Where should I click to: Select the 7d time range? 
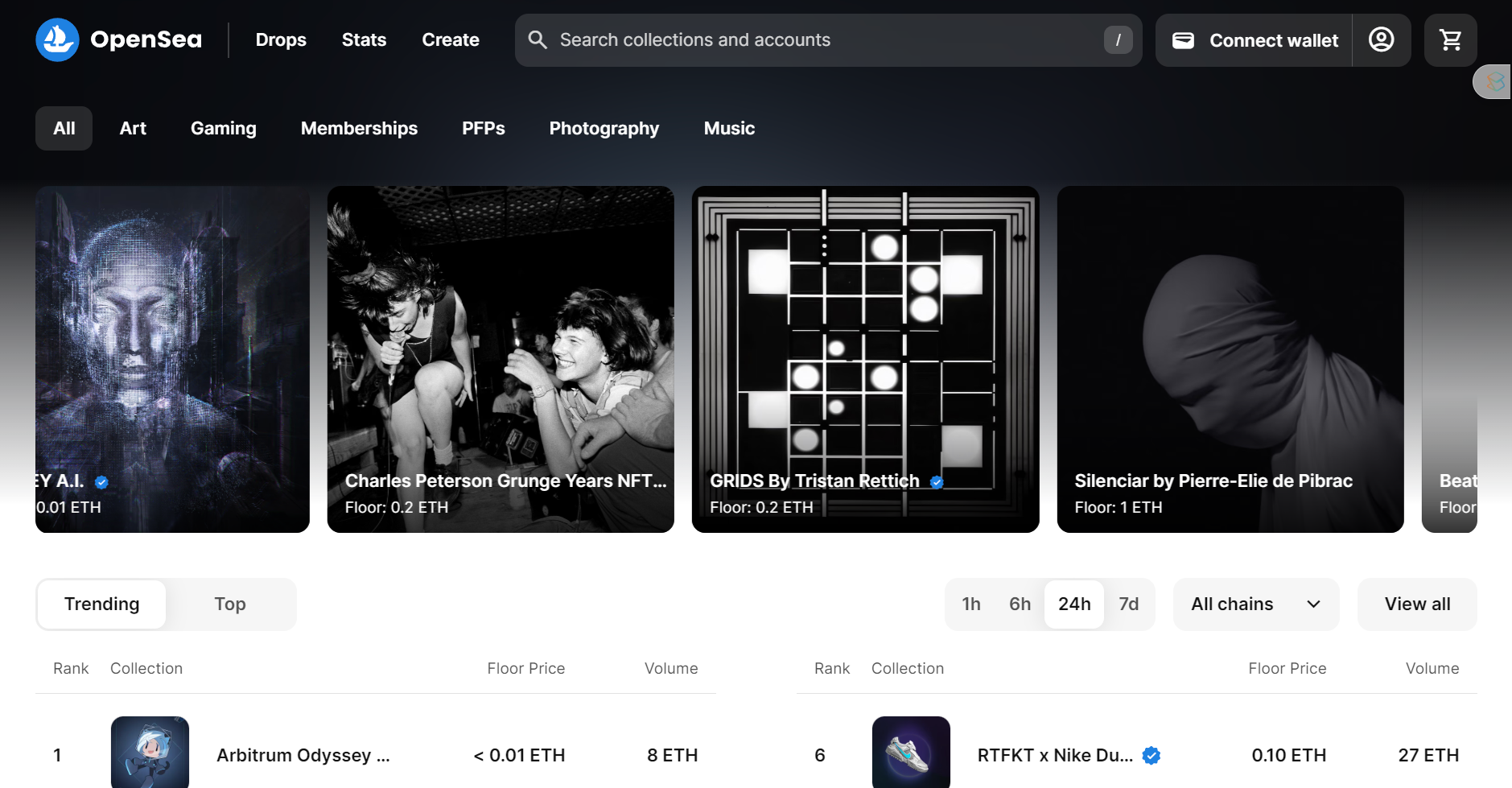coord(1129,604)
